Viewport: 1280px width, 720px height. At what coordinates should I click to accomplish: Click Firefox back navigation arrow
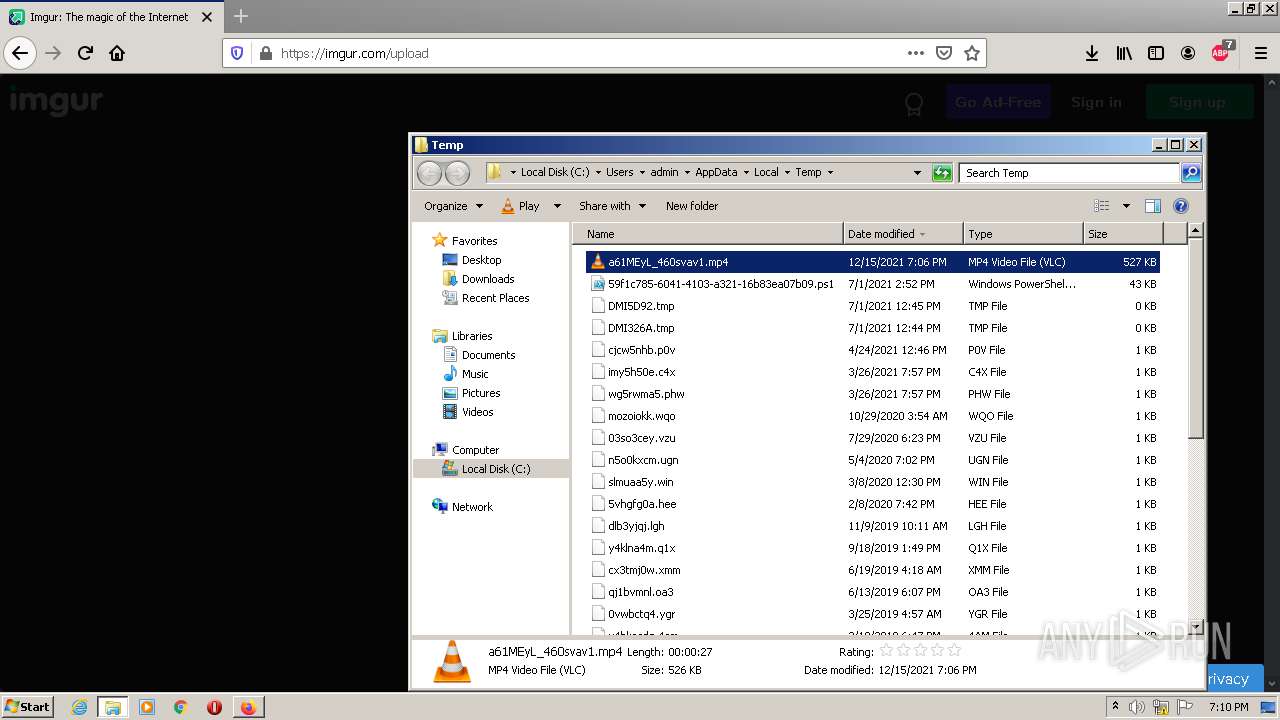(x=20, y=53)
